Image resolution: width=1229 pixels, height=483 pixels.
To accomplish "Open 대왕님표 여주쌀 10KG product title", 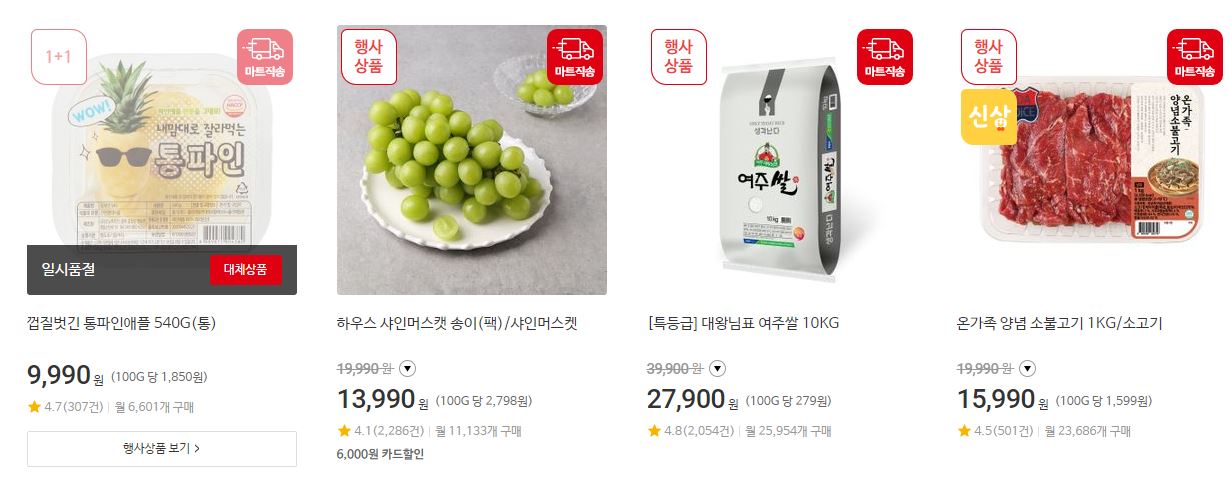I will (743, 323).
